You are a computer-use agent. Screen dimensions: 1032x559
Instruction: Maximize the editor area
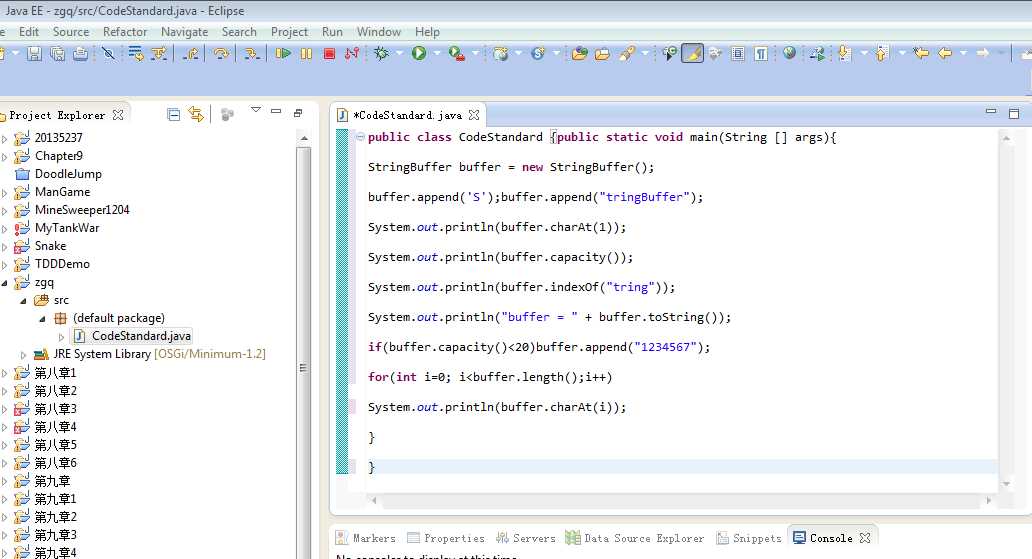pos(1014,114)
